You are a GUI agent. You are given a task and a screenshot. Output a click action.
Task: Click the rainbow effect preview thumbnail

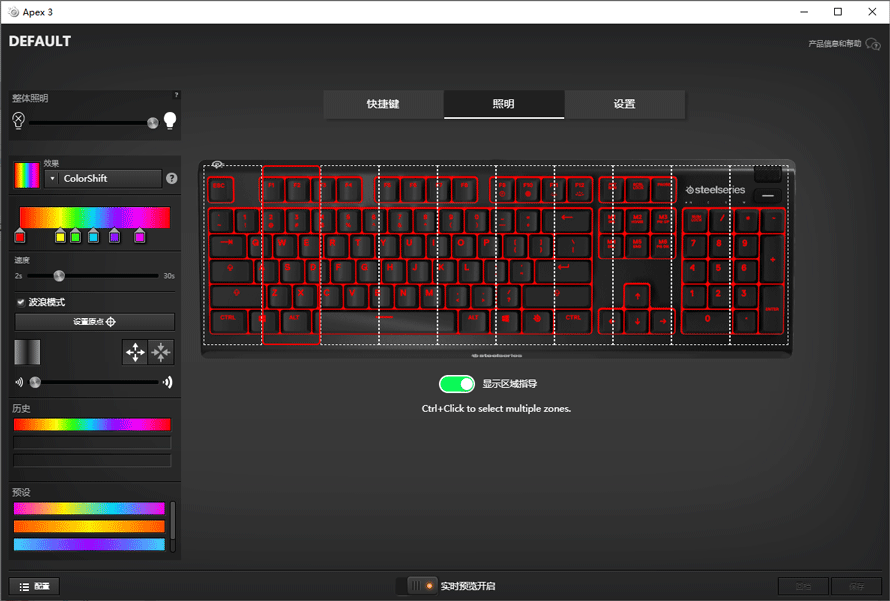coord(27,175)
